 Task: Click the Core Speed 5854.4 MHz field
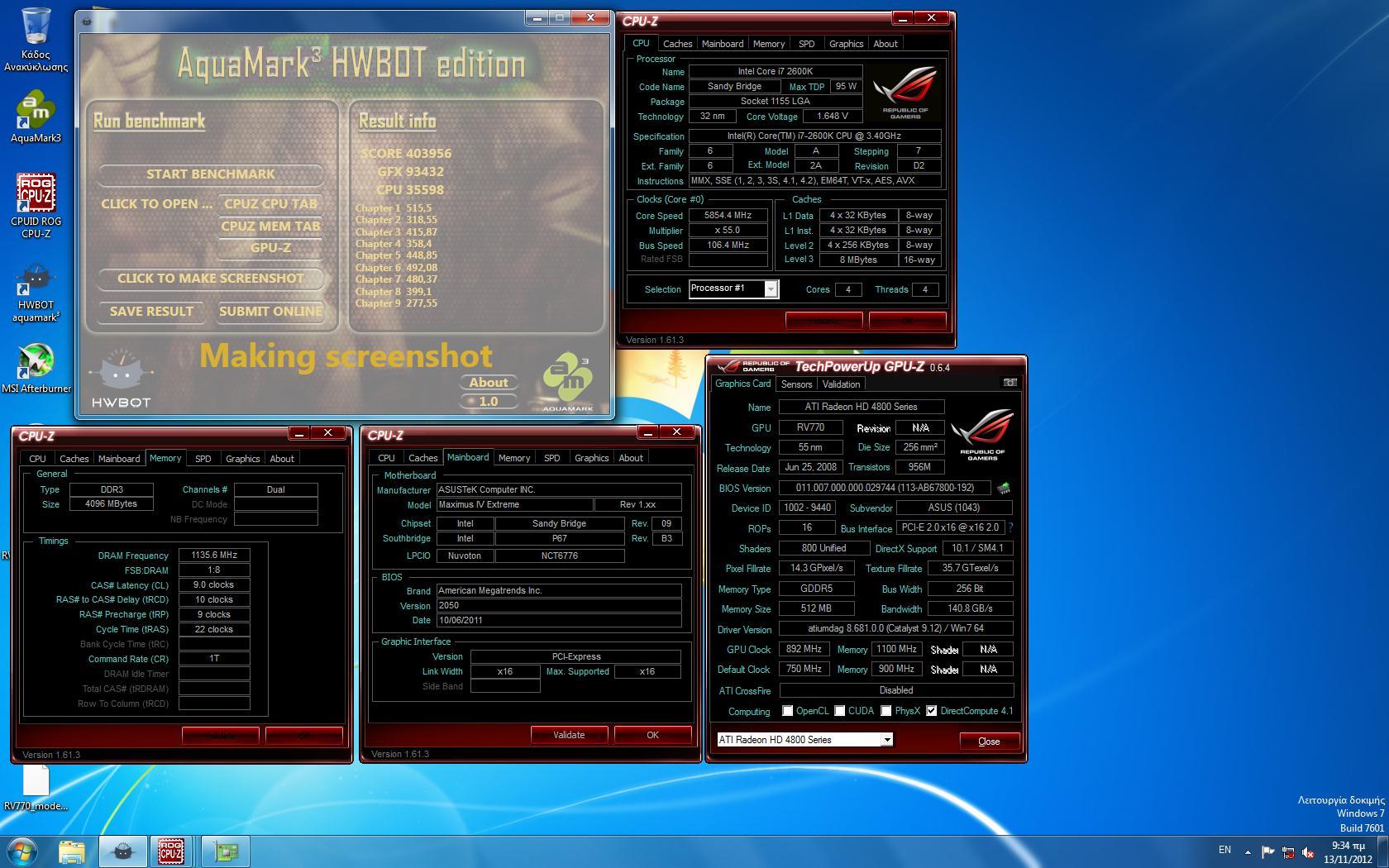[727, 216]
